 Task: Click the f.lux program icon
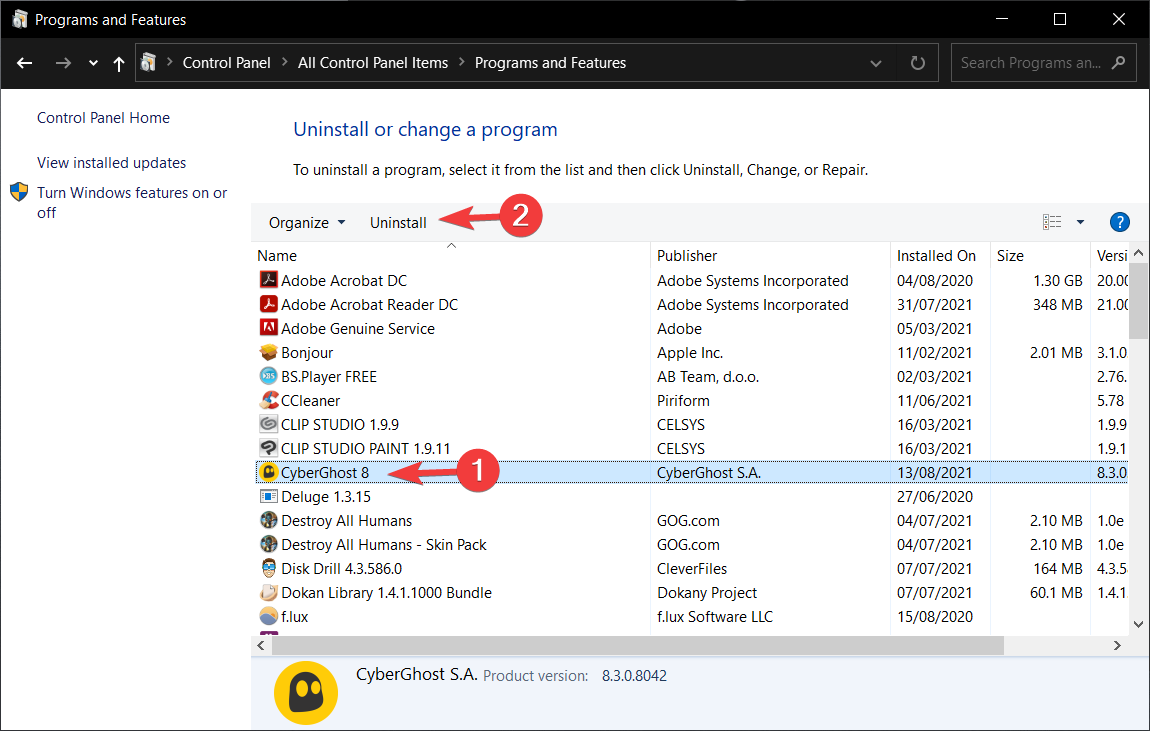click(268, 616)
